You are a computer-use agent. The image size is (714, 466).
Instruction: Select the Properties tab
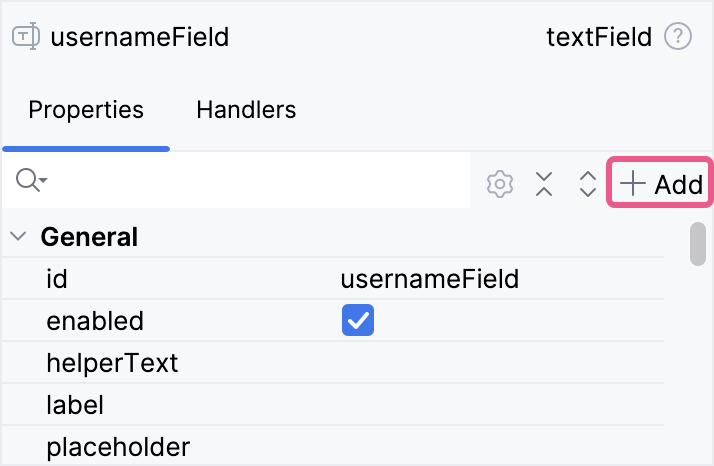click(x=86, y=109)
